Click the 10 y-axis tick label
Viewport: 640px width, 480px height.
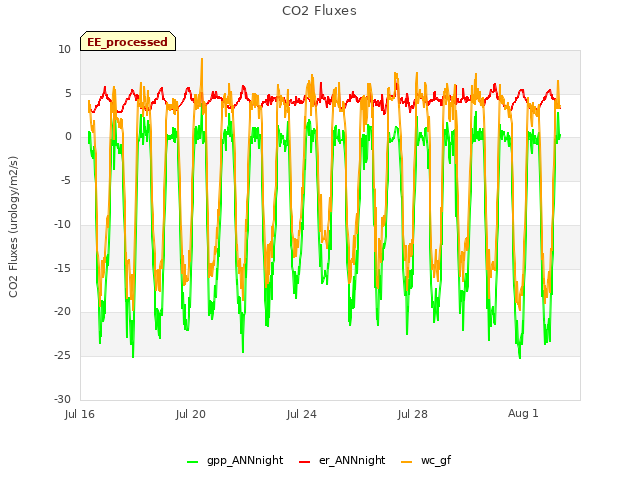coord(64,49)
